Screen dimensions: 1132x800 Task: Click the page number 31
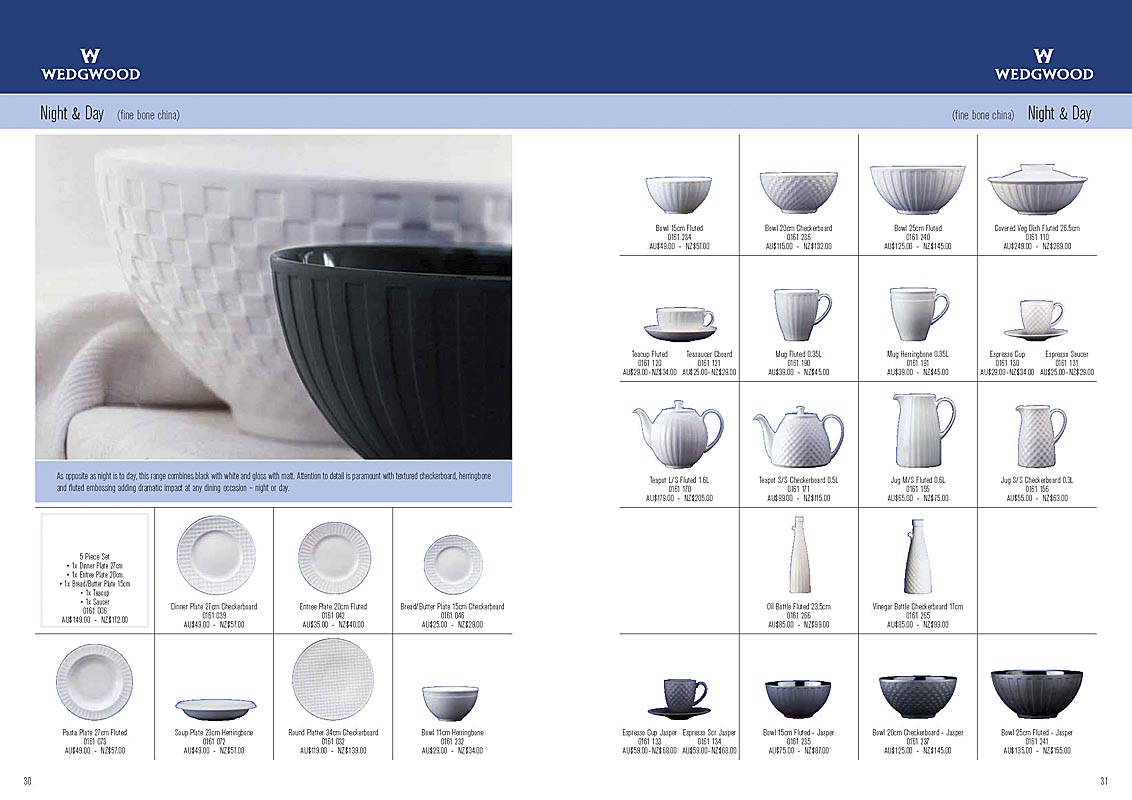[x=1104, y=781]
